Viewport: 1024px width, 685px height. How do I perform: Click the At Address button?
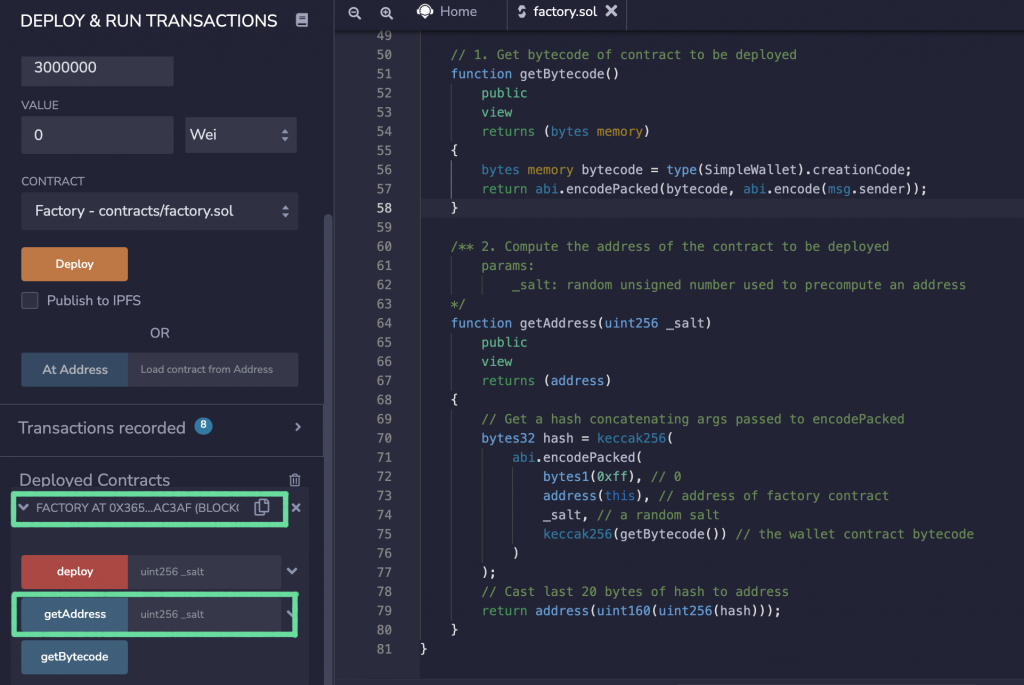coord(75,370)
